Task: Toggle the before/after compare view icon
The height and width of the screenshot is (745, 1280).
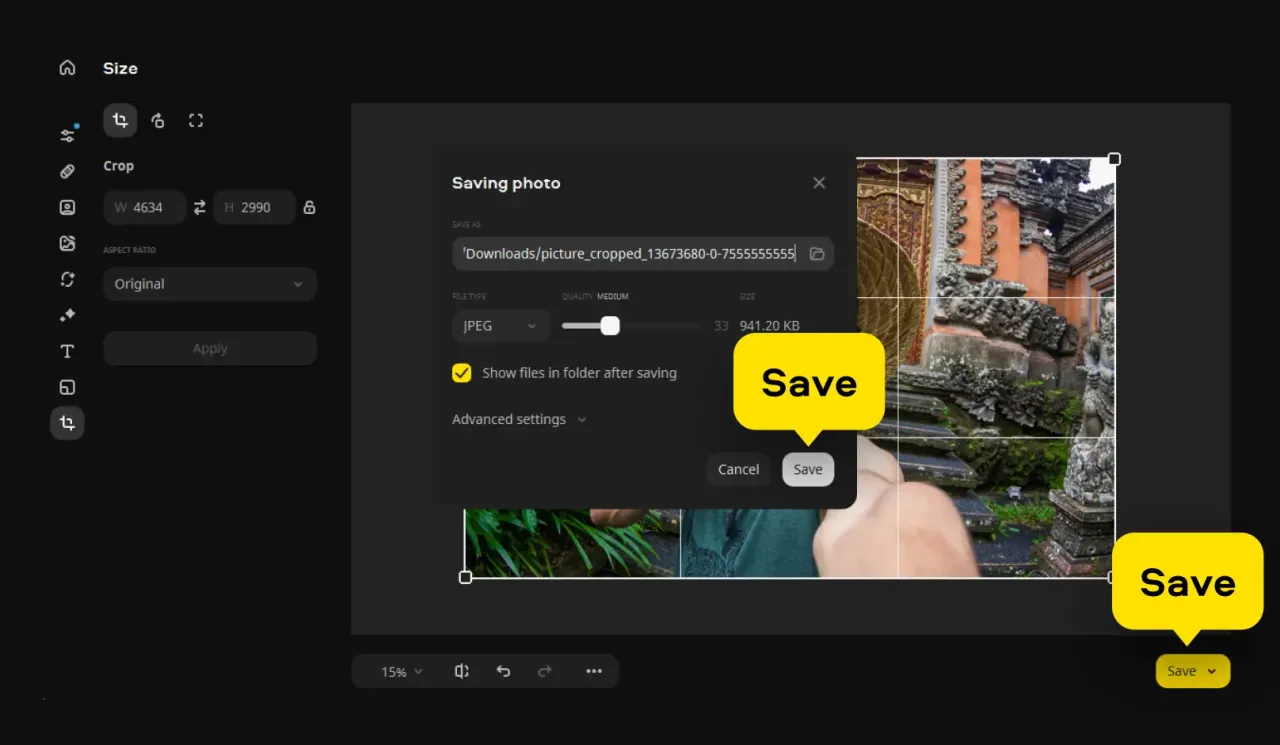Action: tap(461, 671)
